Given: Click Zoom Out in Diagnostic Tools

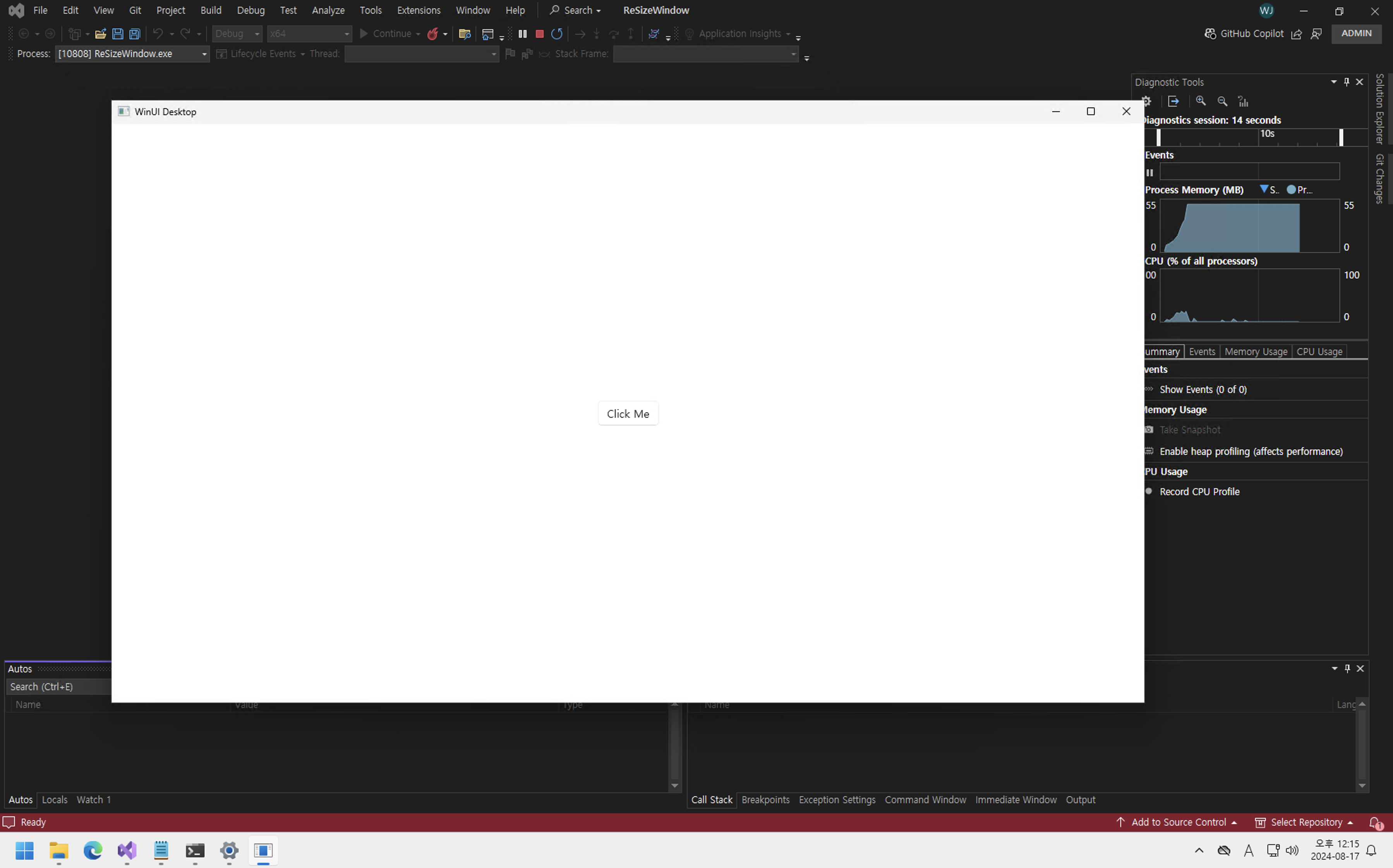Looking at the screenshot, I should click(x=1222, y=101).
